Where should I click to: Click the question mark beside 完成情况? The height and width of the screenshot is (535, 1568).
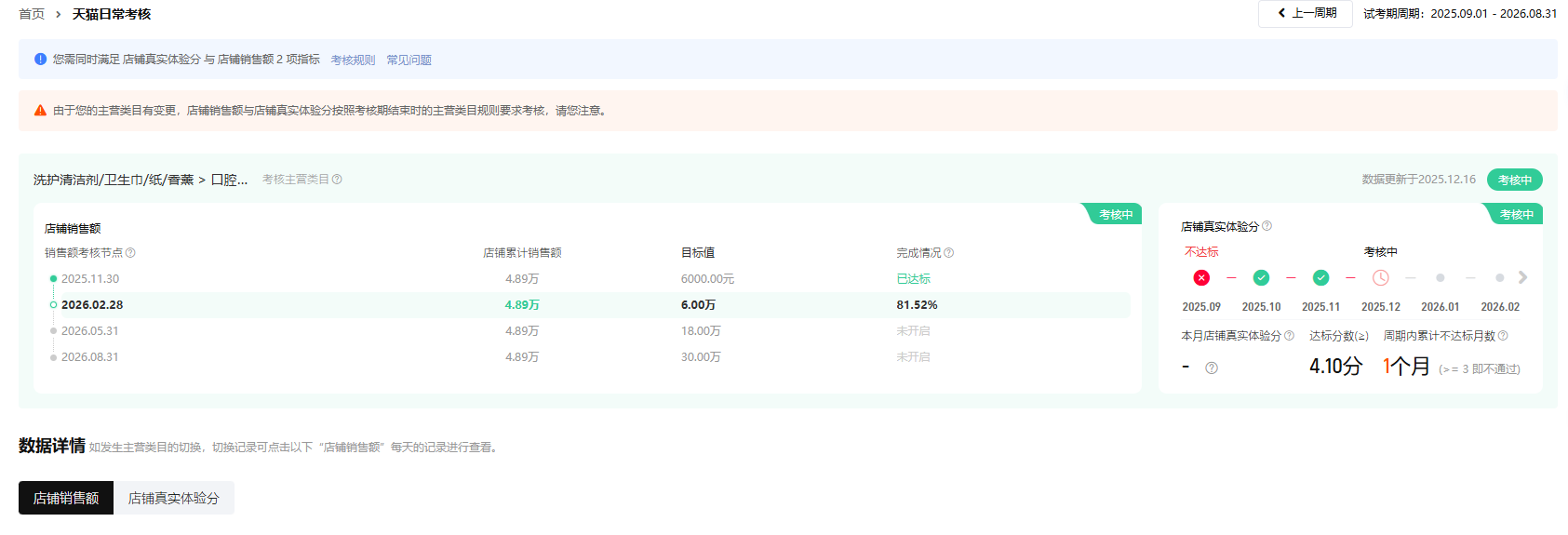[x=948, y=253]
